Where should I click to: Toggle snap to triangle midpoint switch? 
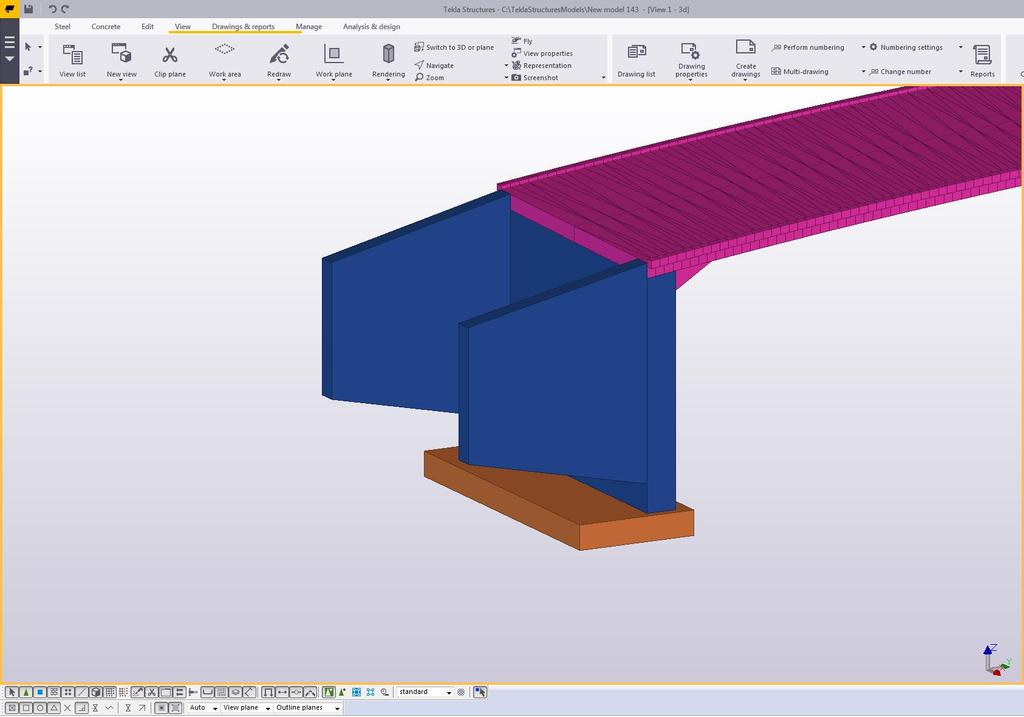pos(54,708)
